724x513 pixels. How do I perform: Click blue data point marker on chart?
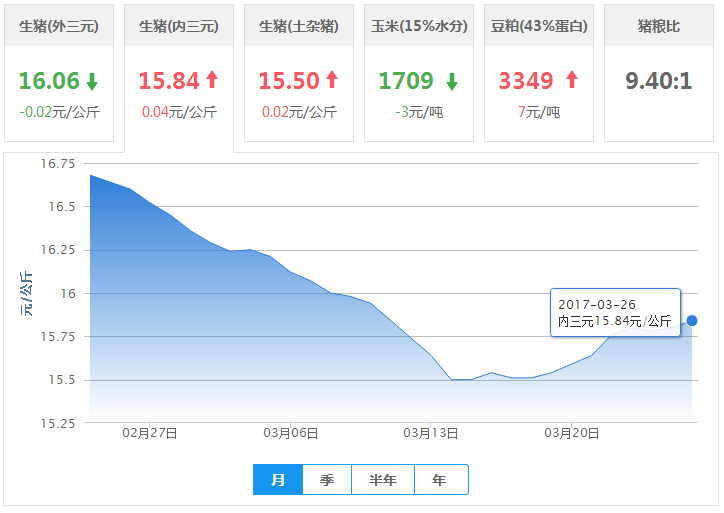point(692,320)
